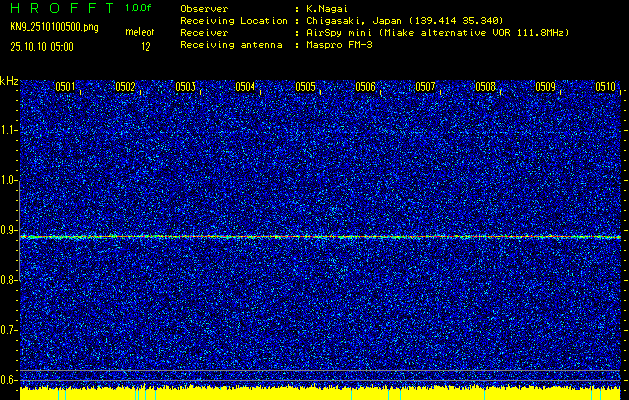Click the meteor count value 12
This screenshot has height=400, width=629.
(146, 46)
